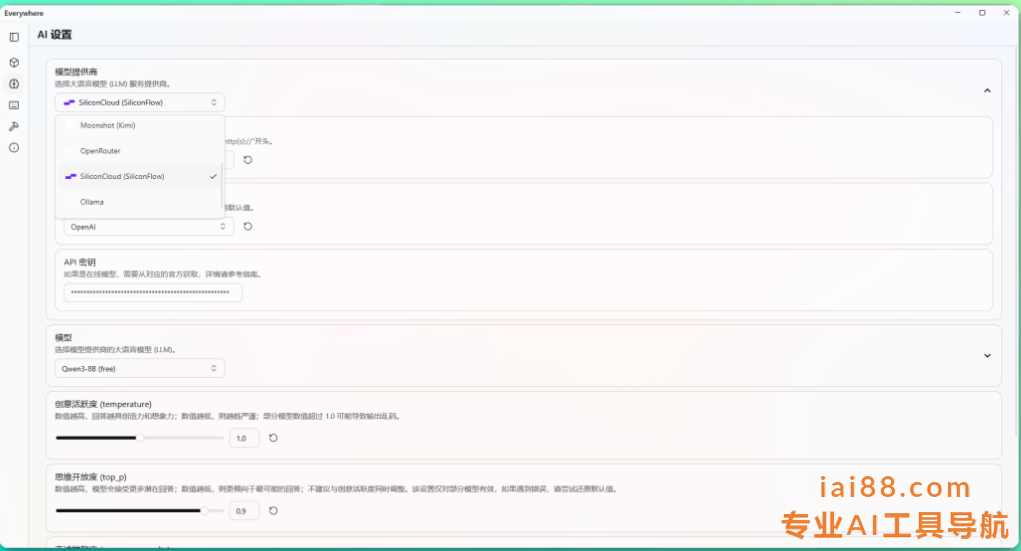The height and width of the screenshot is (551, 1021).
Task: Open the AI settings brain icon
Action: 14,84
